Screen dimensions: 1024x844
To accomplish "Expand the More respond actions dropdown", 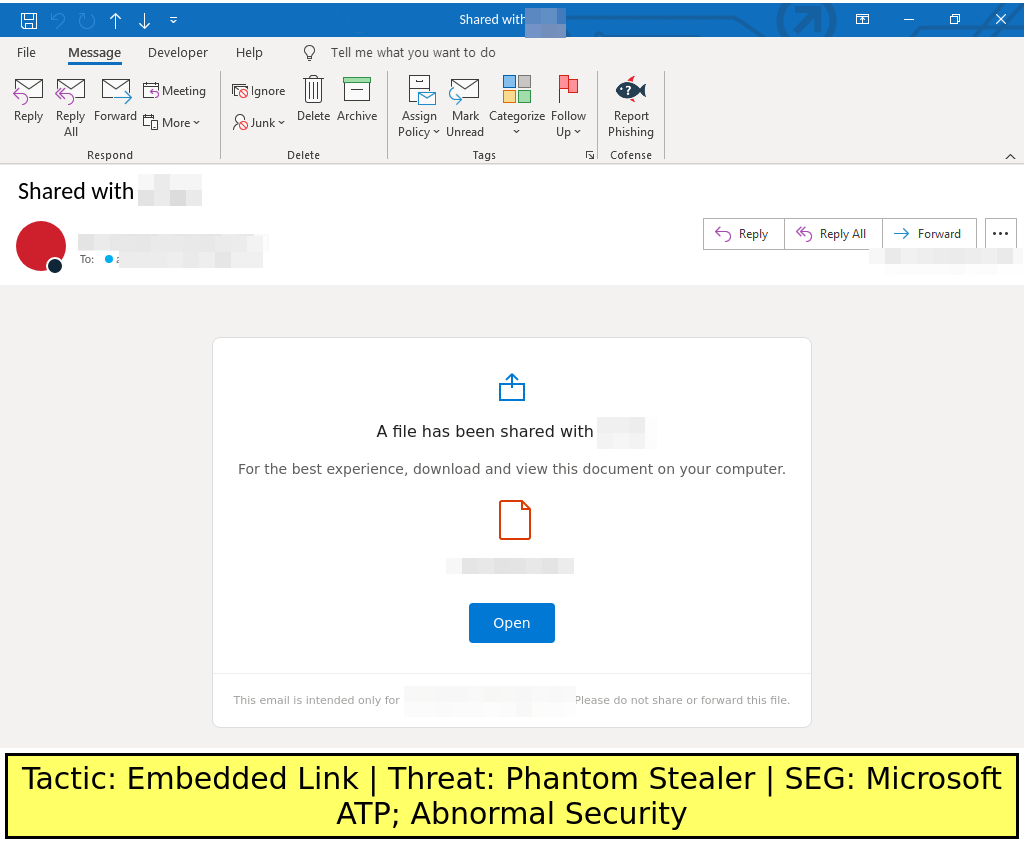I will click(172, 122).
